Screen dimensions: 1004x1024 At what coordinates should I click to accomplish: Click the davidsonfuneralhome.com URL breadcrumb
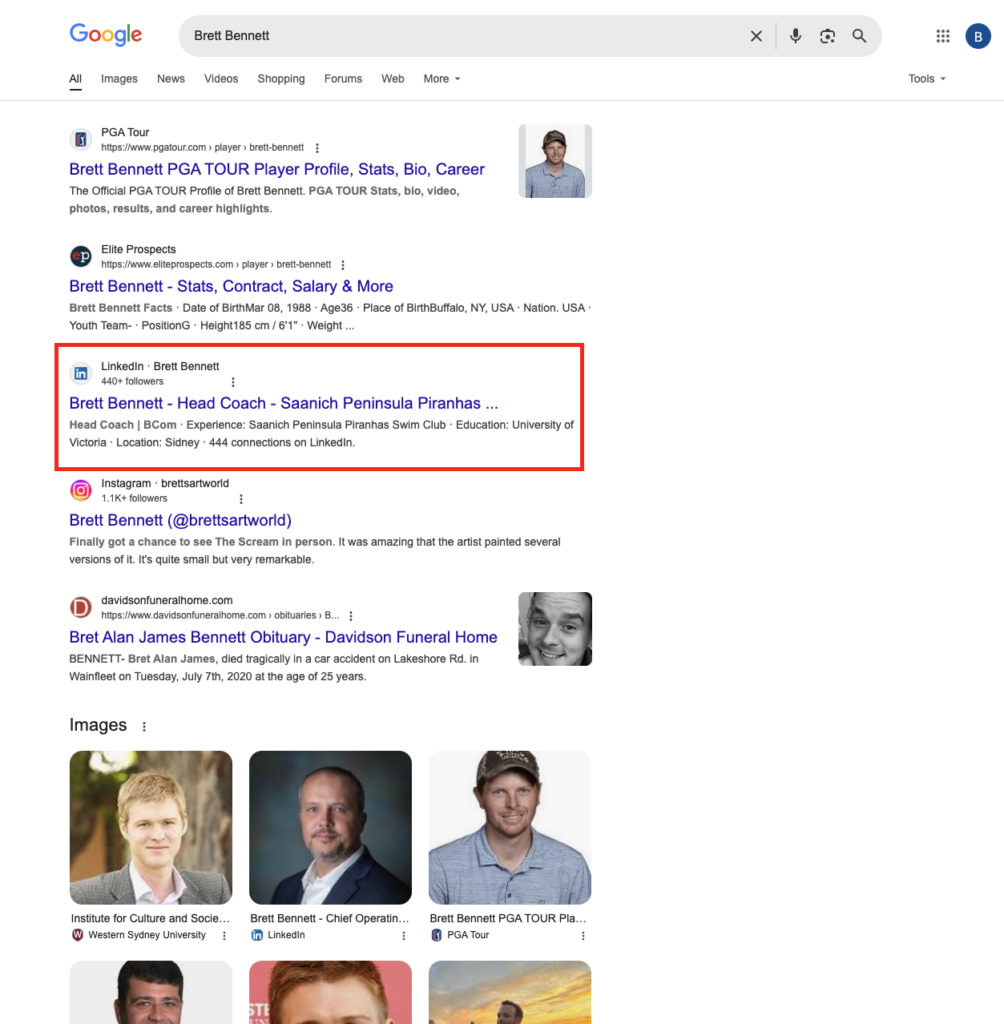coord(220,615)
